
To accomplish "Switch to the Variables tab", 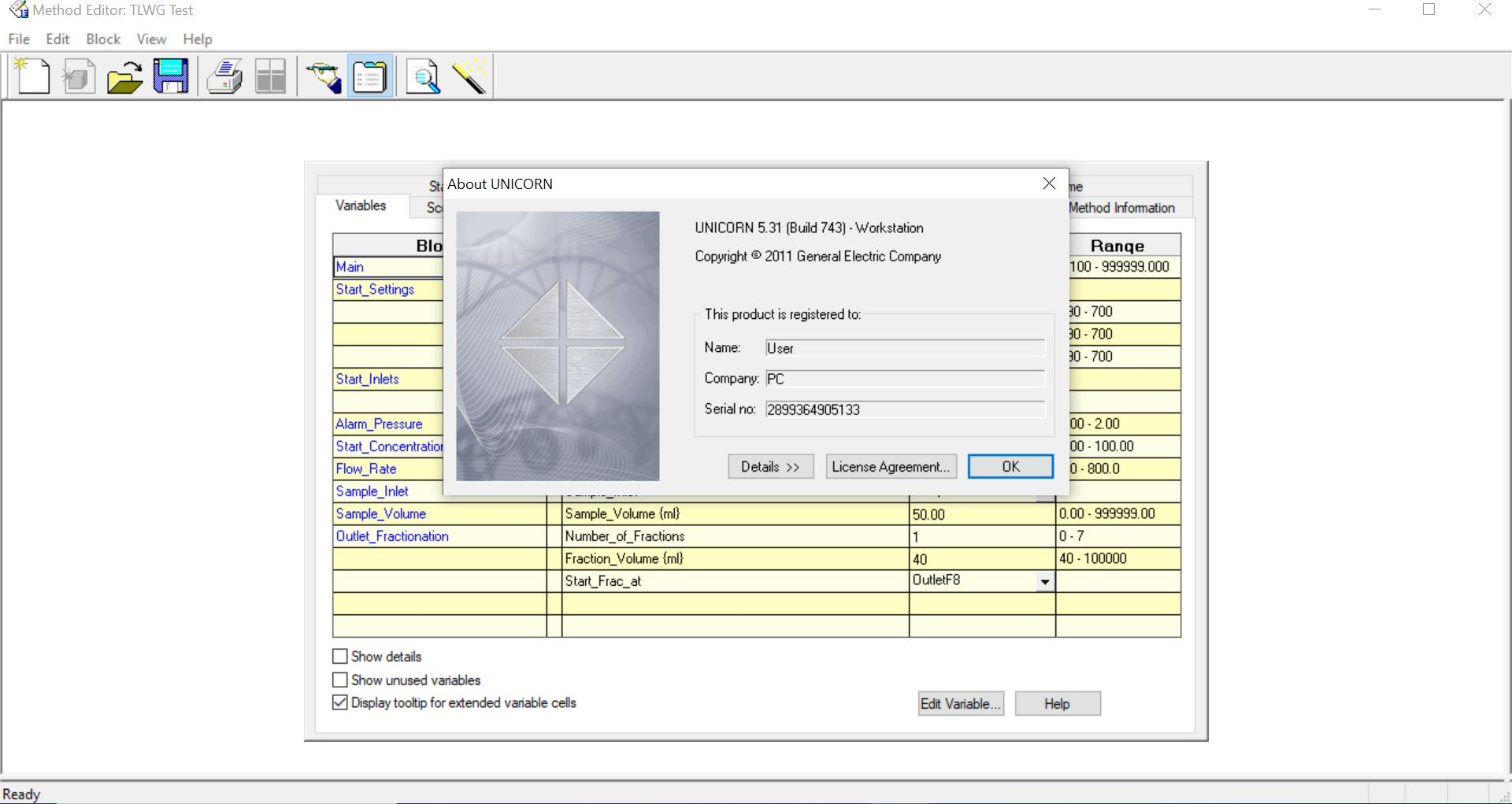I will coord(361,206).
